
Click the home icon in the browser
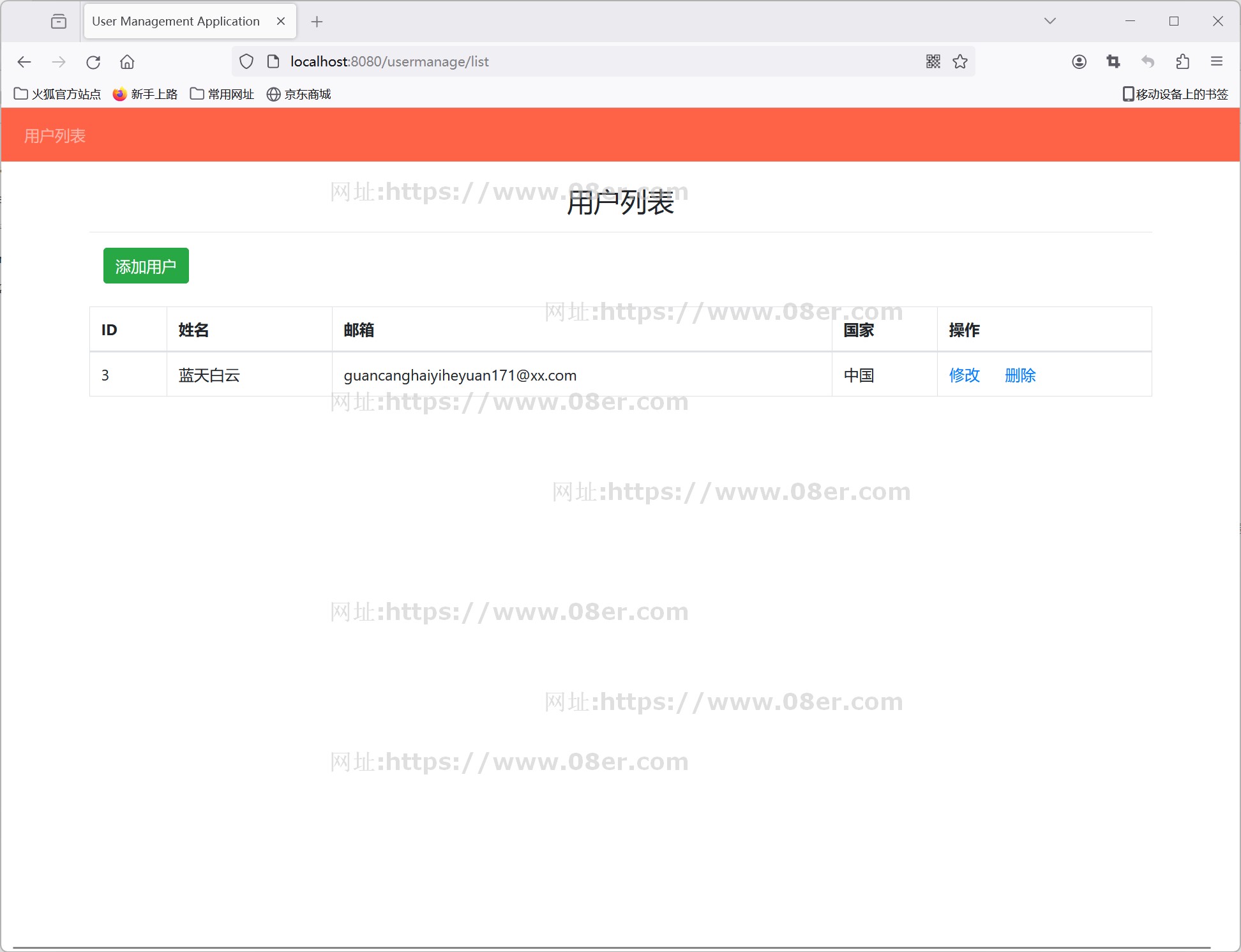127,62
